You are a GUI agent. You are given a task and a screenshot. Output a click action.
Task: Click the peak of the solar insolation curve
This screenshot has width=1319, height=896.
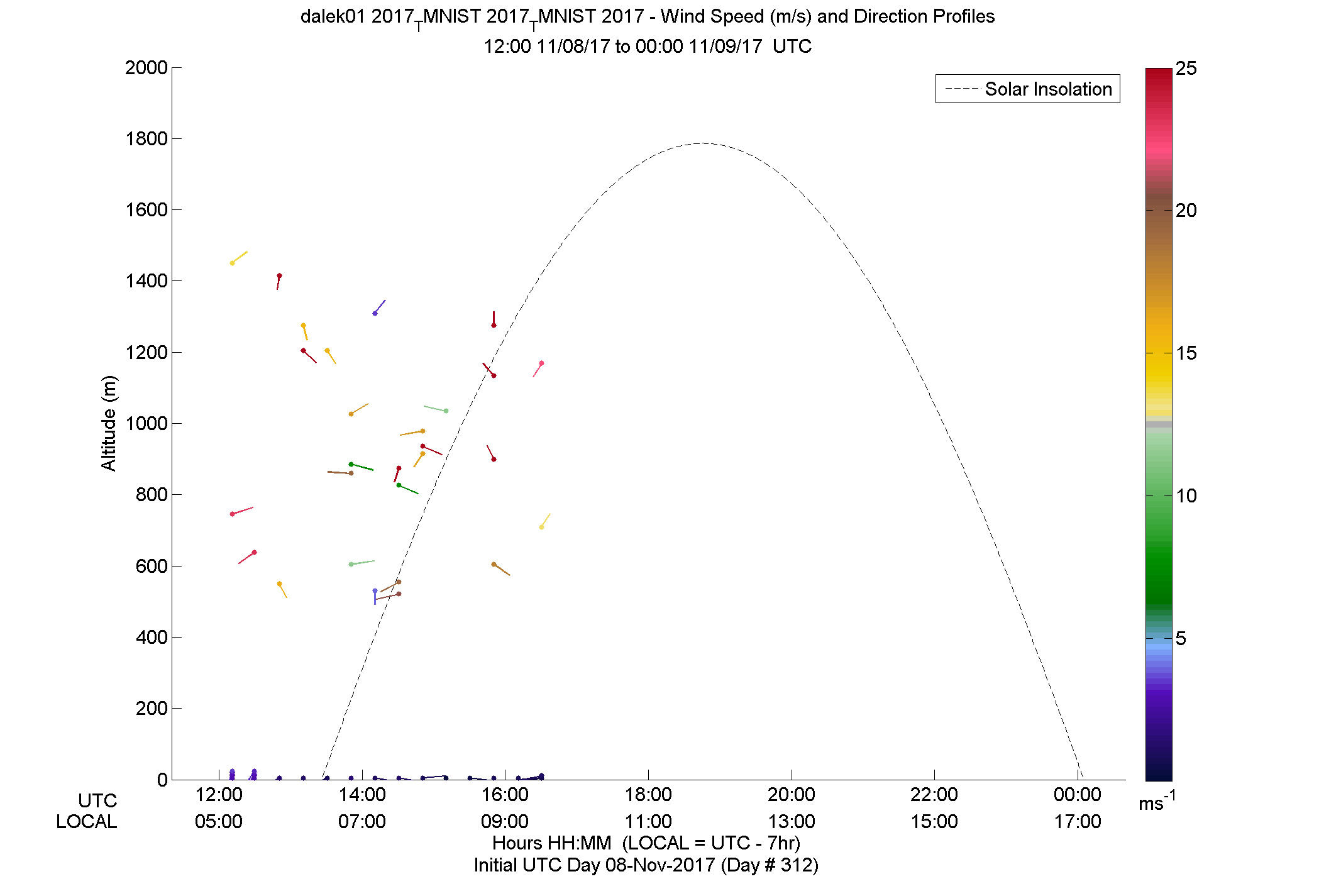[702, 143]
